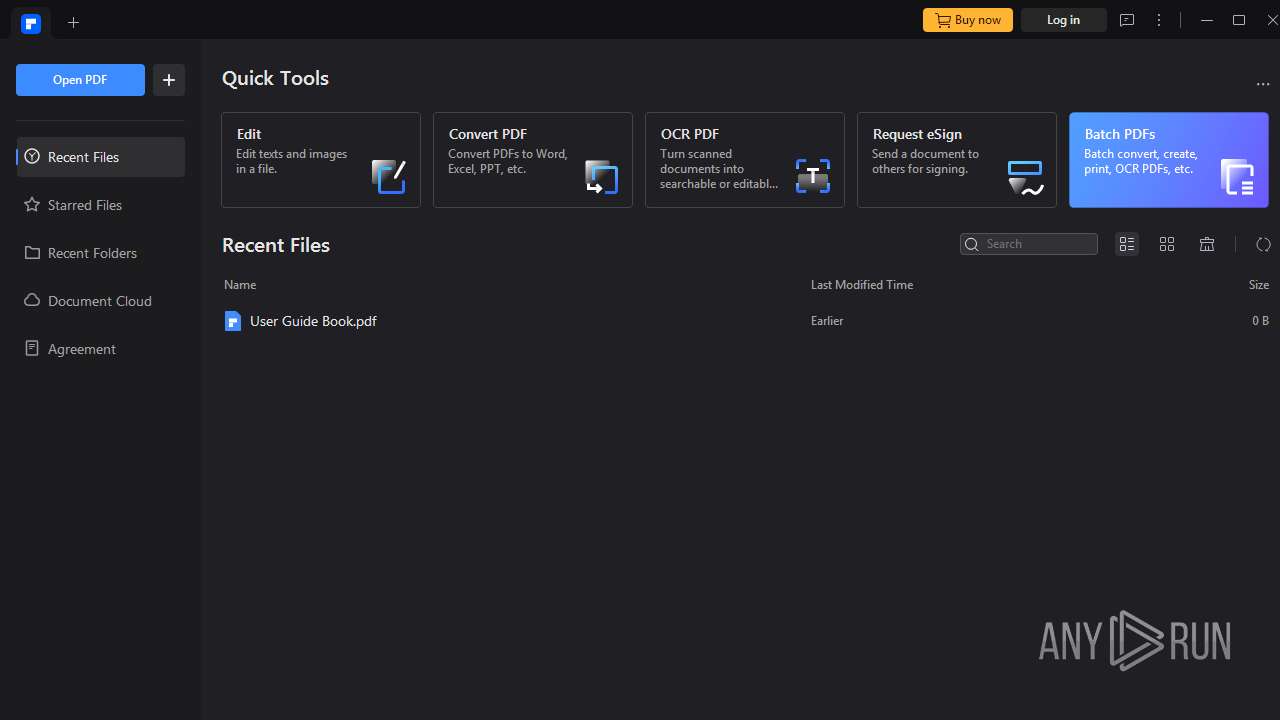The height and width of the screenshot is (720, 1280).
Task: Click the create PDF plus button
Action: tap(169, 80)
